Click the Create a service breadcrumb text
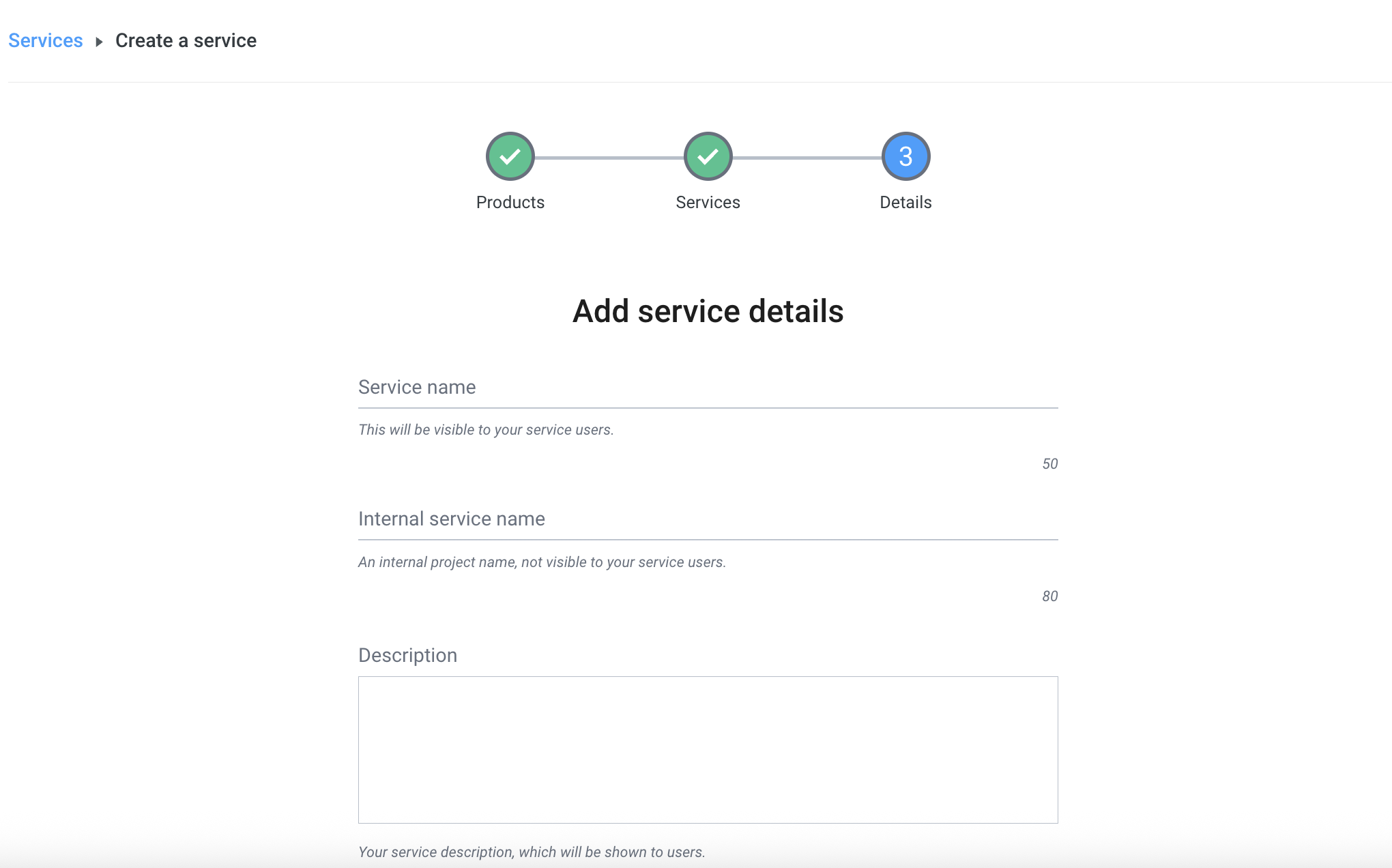The height and width of the screenshot is (868, 1392). tap(186, 41)
